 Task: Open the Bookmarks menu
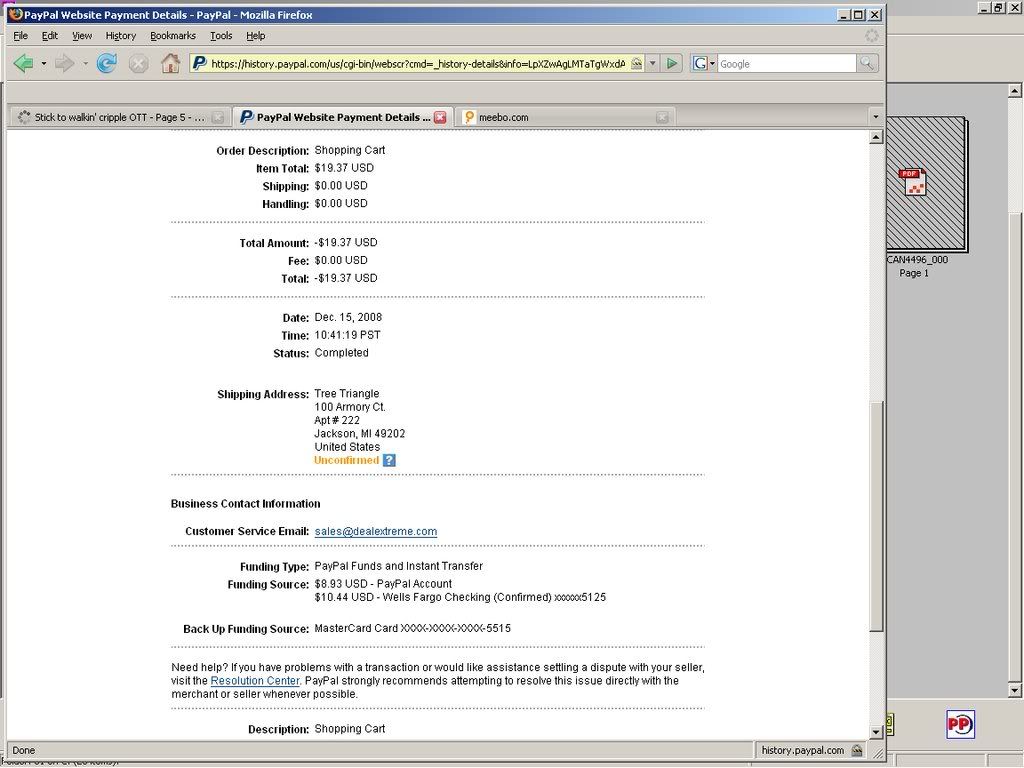click(x=173, y=36)
